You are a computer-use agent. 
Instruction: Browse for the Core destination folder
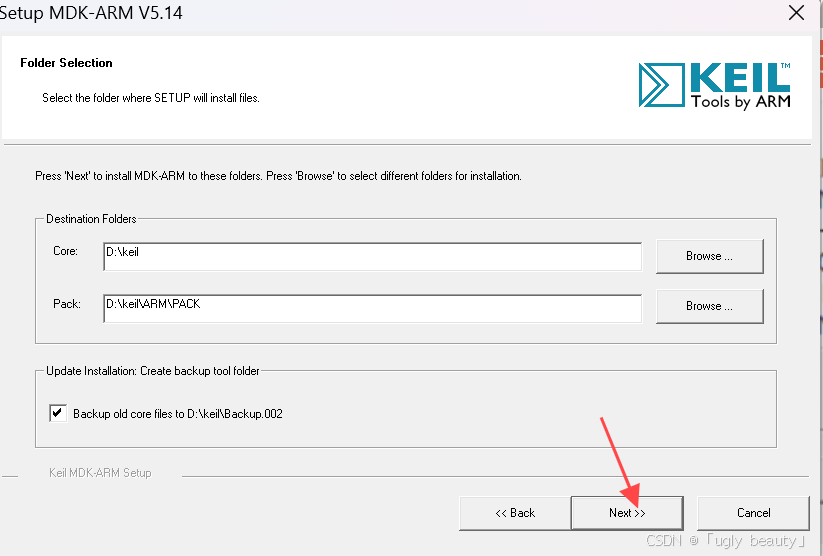pyautogui.click(x=710, y=256)
